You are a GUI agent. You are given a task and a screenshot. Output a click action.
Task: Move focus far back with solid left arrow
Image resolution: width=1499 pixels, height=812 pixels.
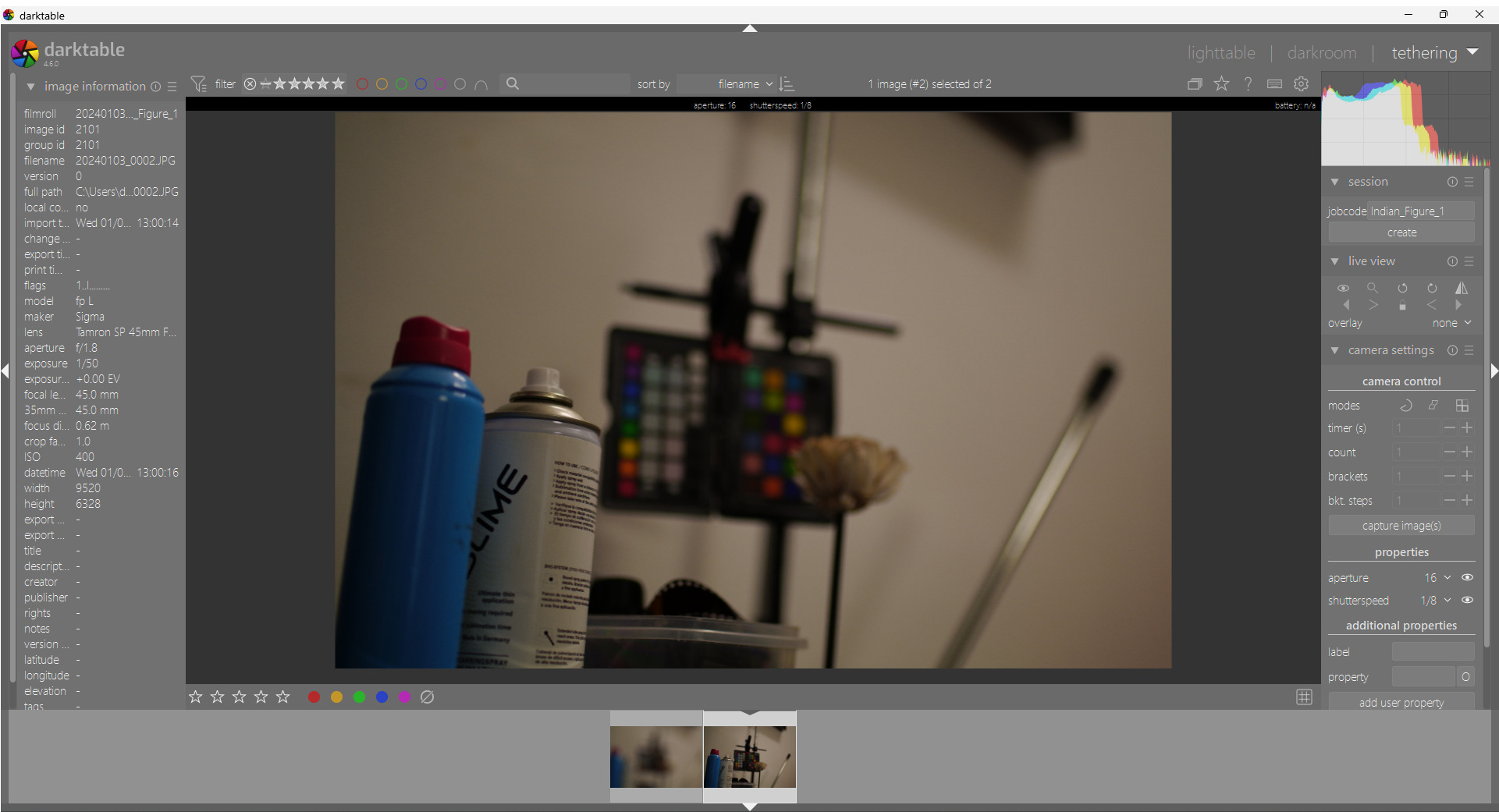tap(1346, 305)
